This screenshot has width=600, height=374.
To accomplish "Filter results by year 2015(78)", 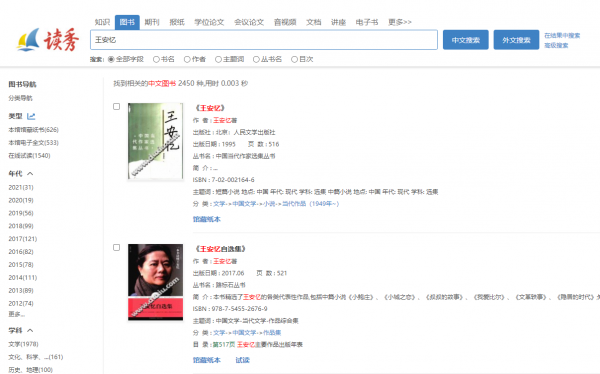I will click(21, 265).
